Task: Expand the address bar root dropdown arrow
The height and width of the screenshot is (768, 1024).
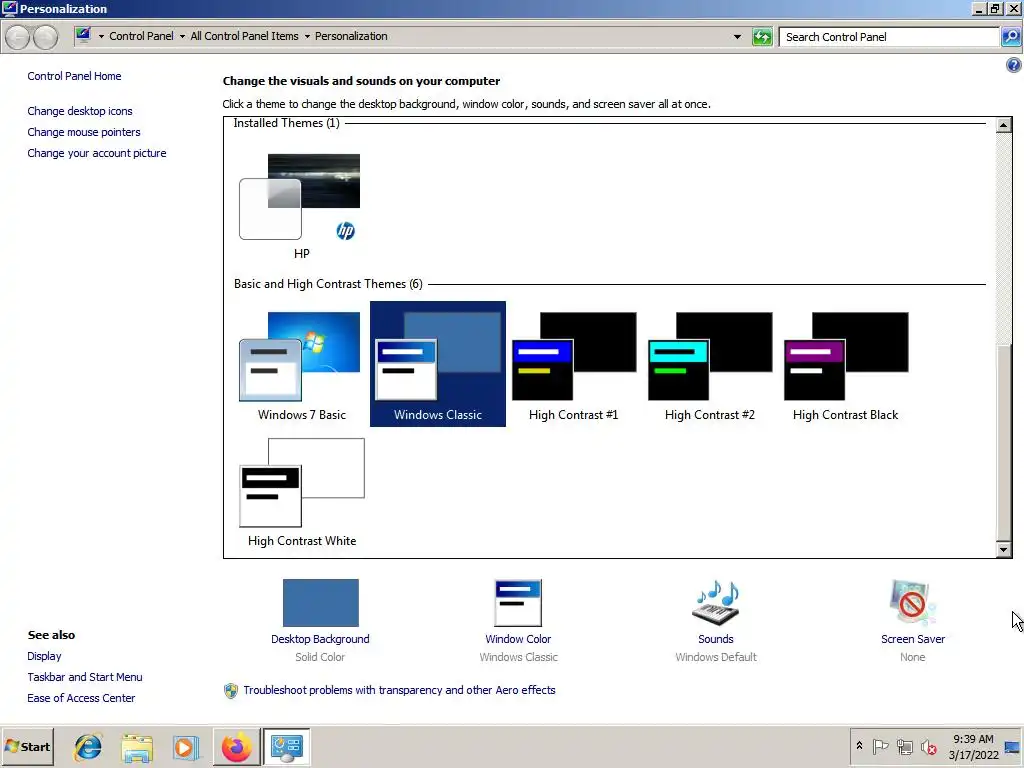Action: point(101,37)
